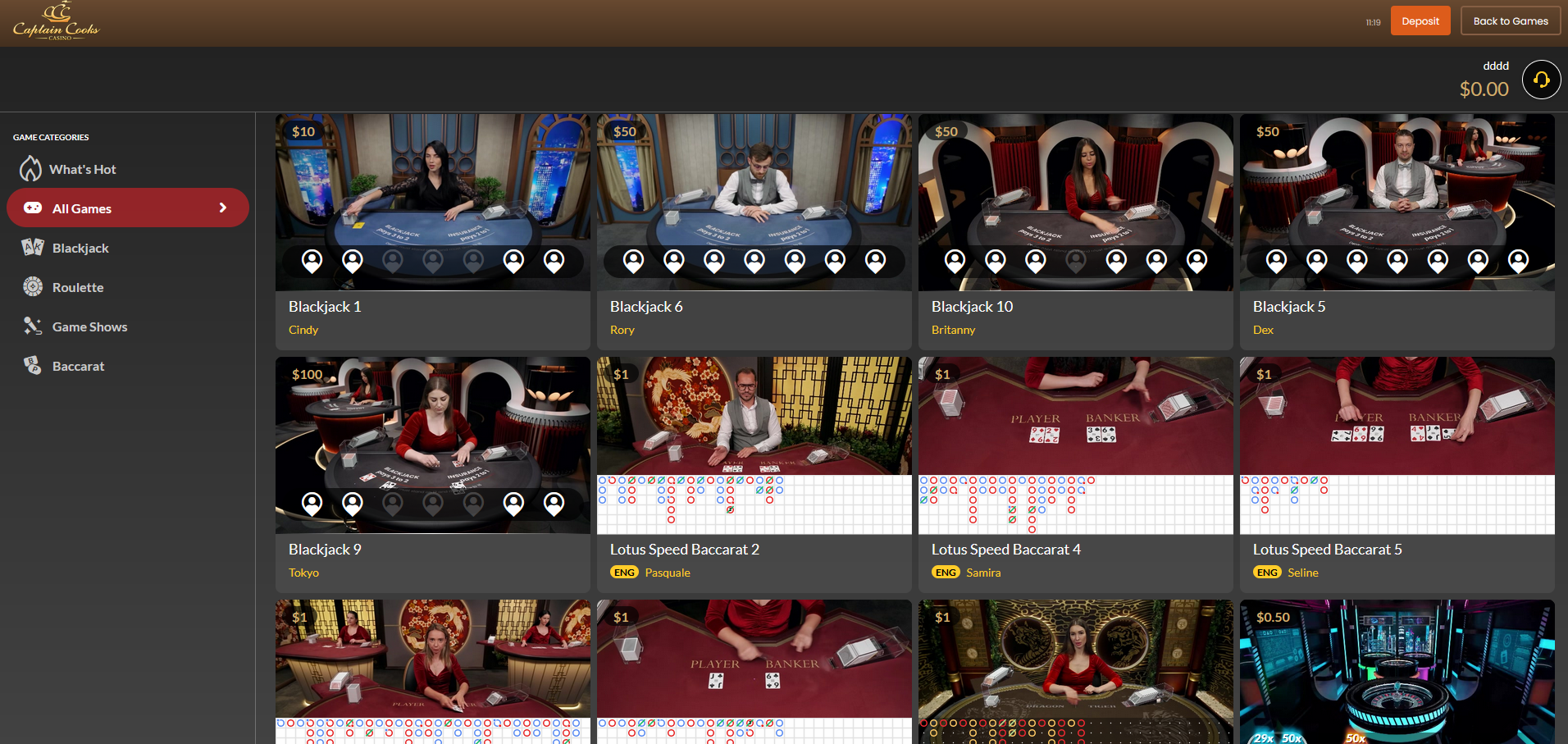Click the What's Hot flame icon
1568x744 pixels.
tap(31, 169)
